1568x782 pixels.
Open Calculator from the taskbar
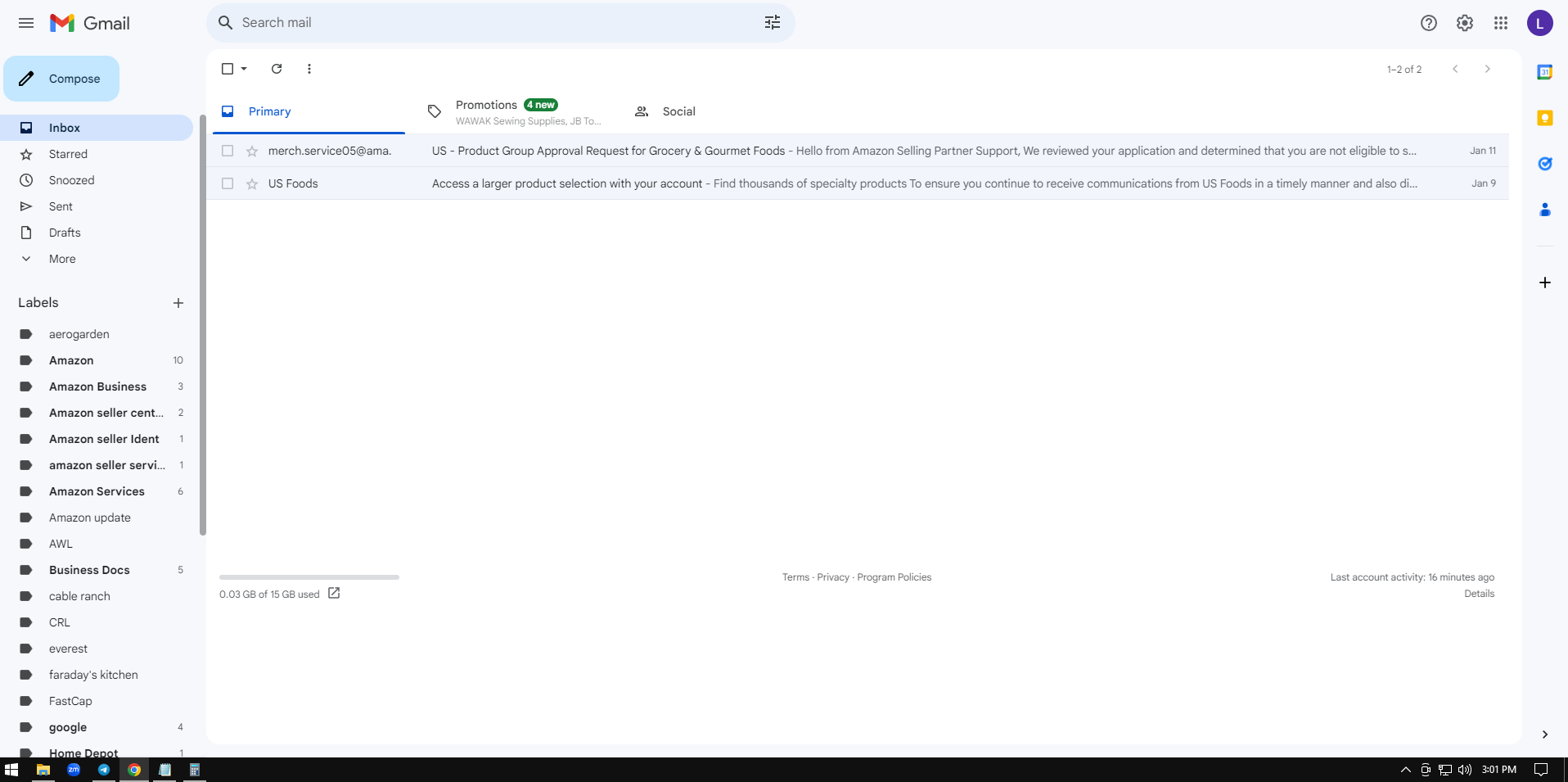pyautogui.click(x=195, y=770)
